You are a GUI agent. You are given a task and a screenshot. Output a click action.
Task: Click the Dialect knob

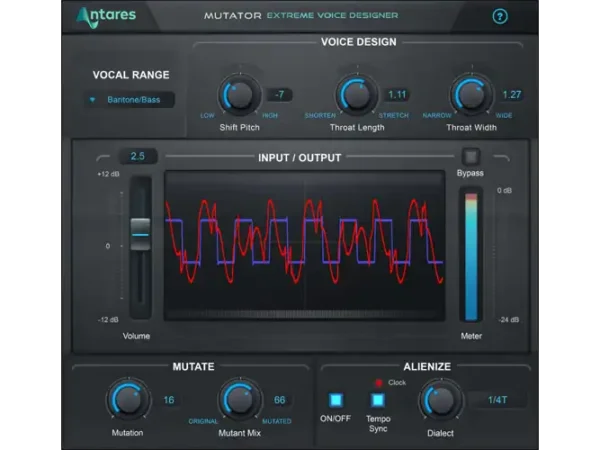441,400
